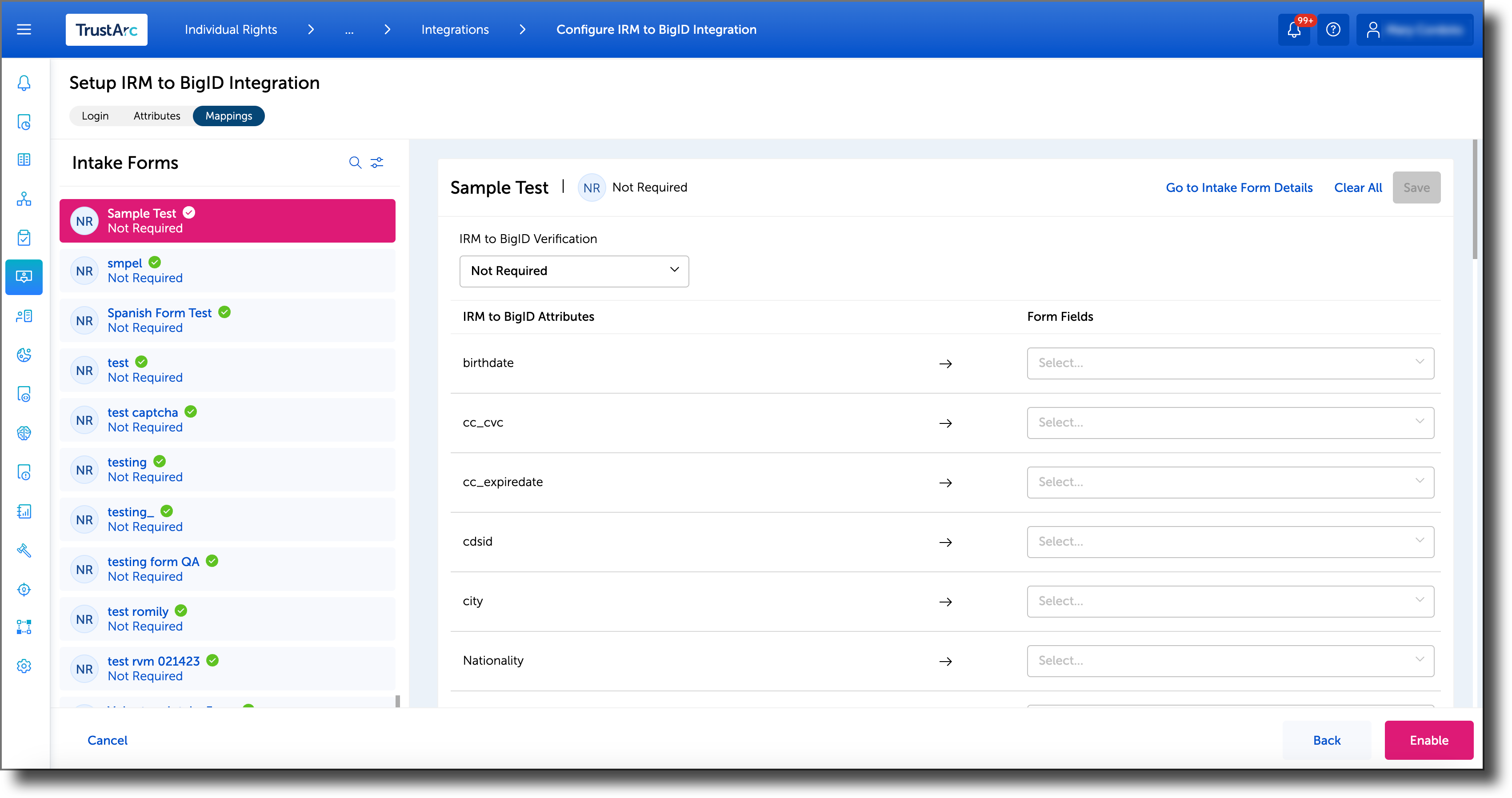Open the notifications bell in the sidebar

click(x=24, y=84)
